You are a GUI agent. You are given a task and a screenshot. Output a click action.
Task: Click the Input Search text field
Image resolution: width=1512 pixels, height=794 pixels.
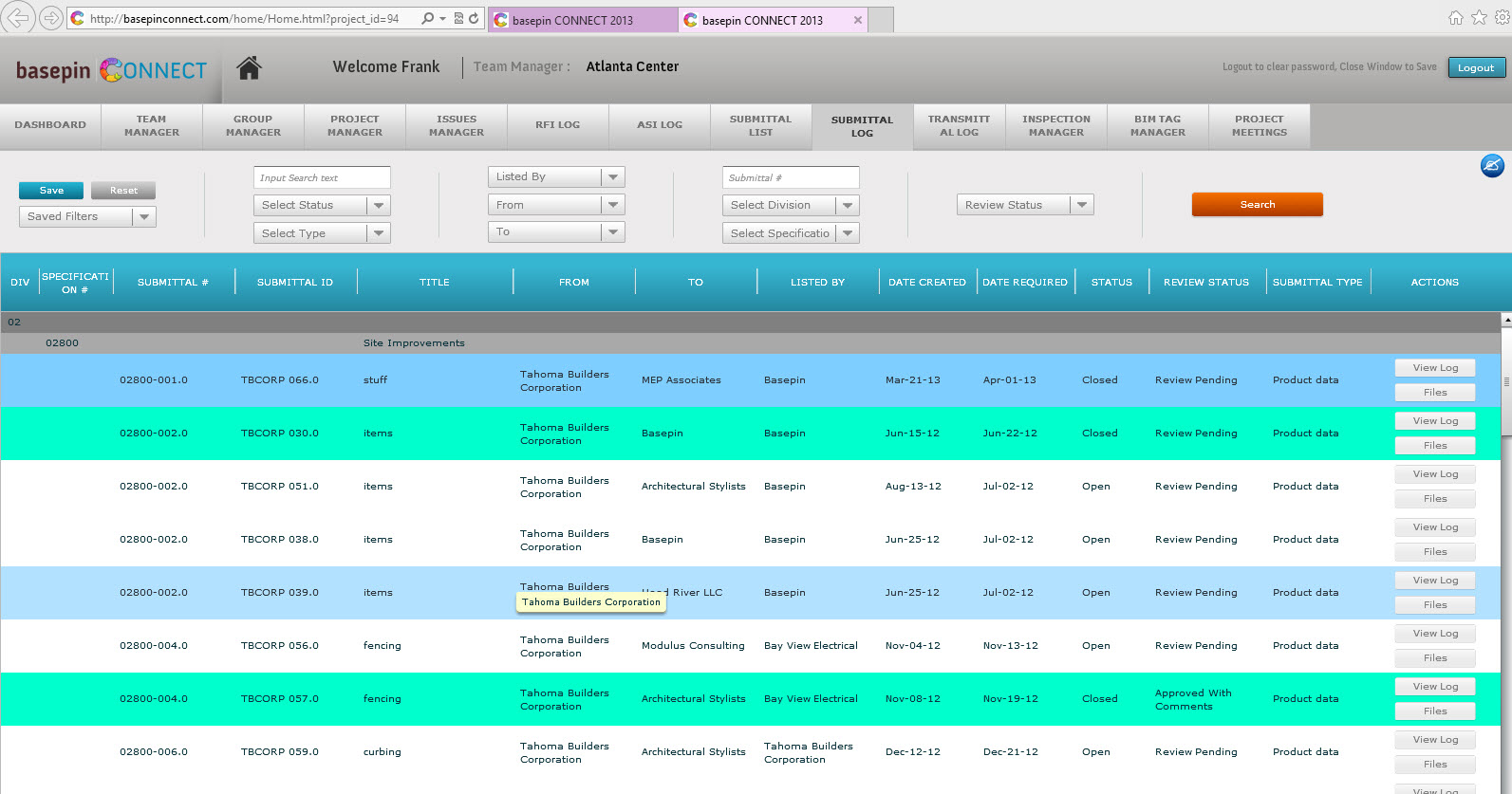[322, 177]
